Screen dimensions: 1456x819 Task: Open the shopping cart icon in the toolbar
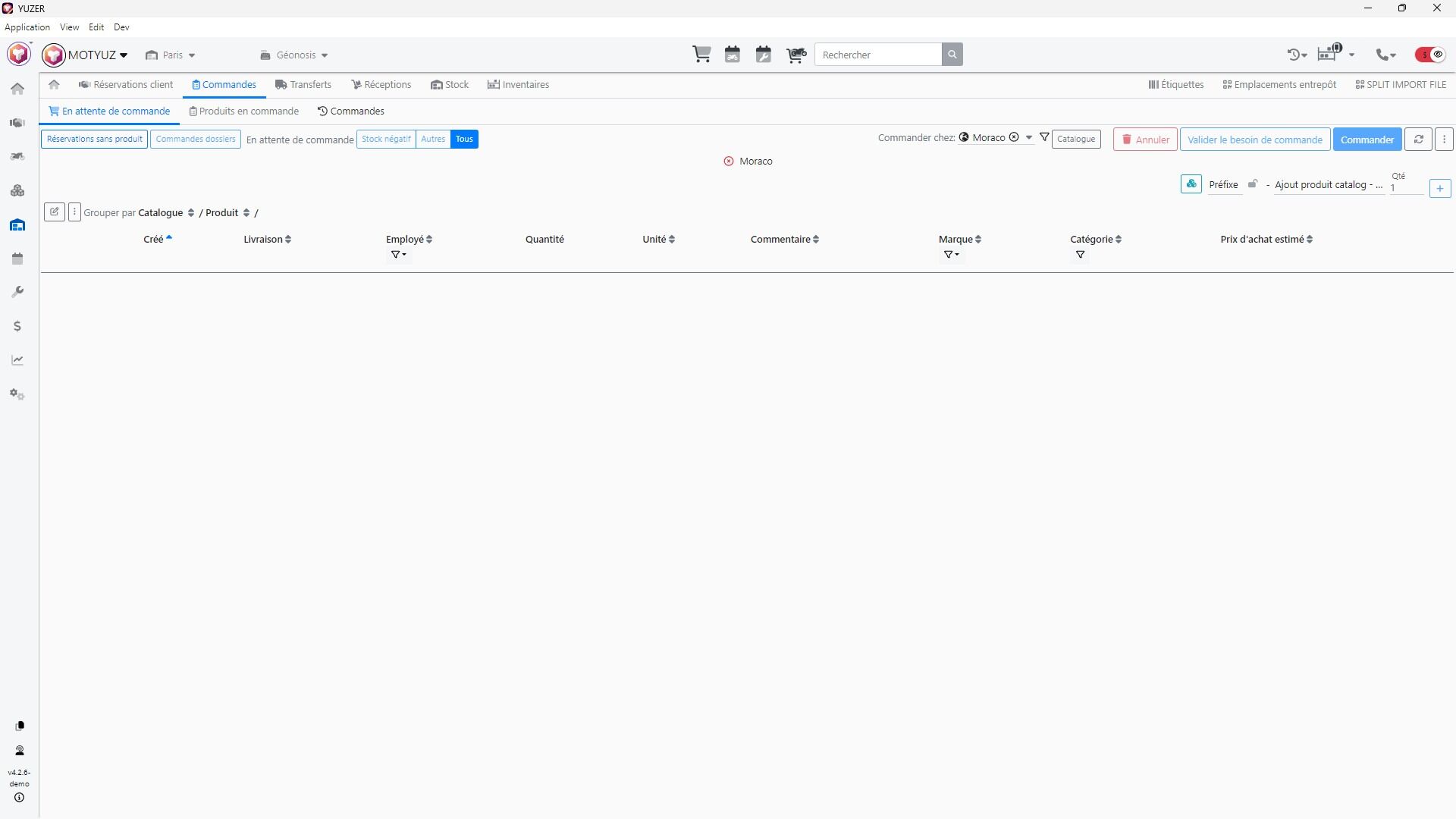click(x=701, y=55)
